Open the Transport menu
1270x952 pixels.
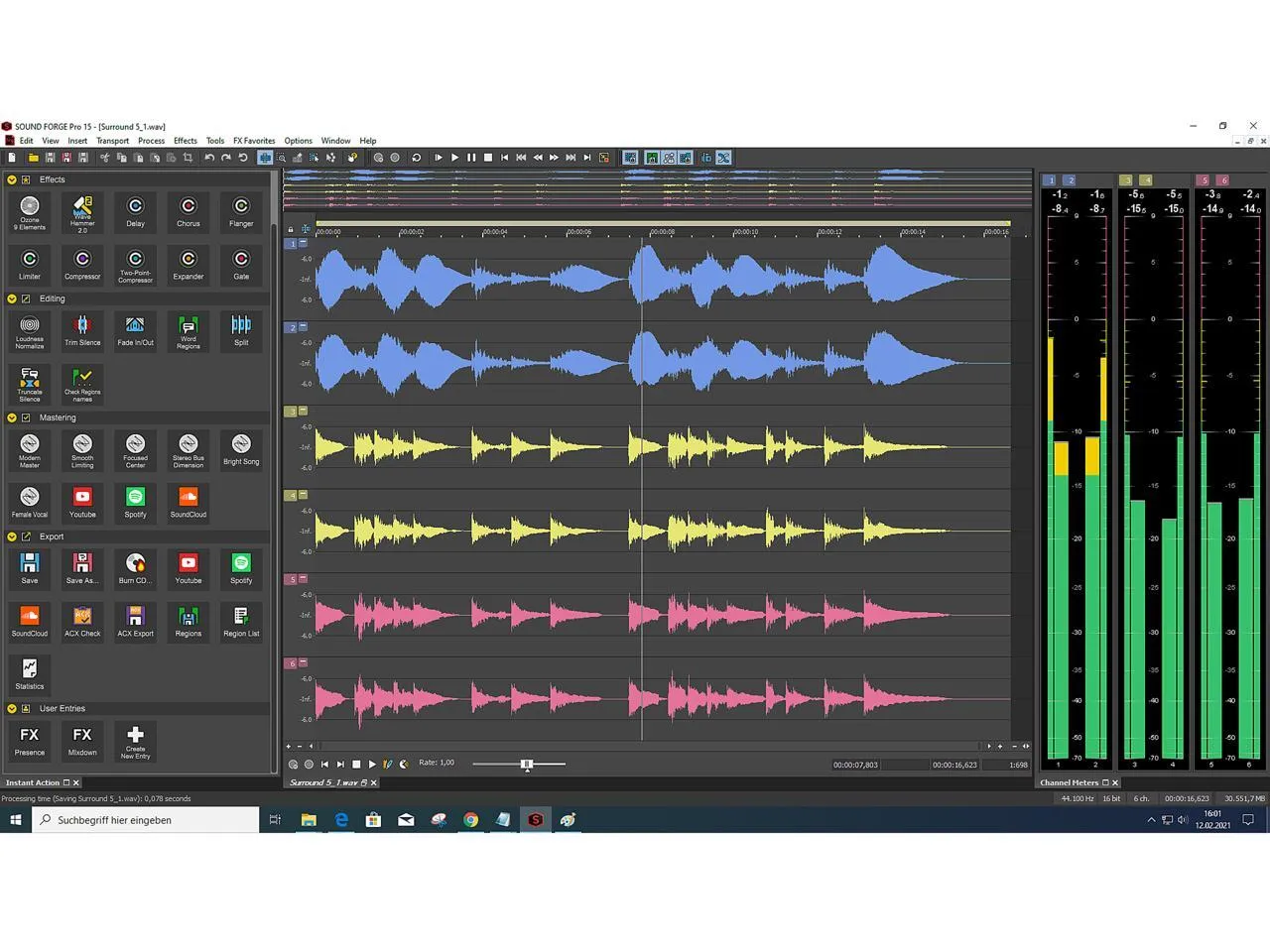[x=112, y=141]
